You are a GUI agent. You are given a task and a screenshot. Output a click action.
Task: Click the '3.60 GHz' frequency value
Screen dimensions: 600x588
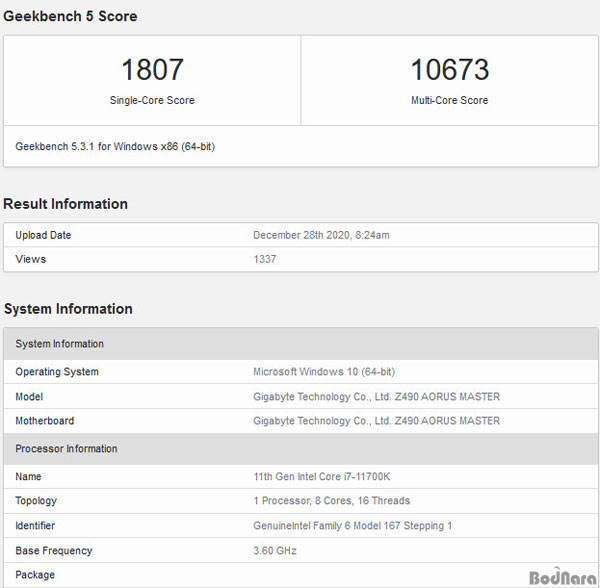point(275,551)
